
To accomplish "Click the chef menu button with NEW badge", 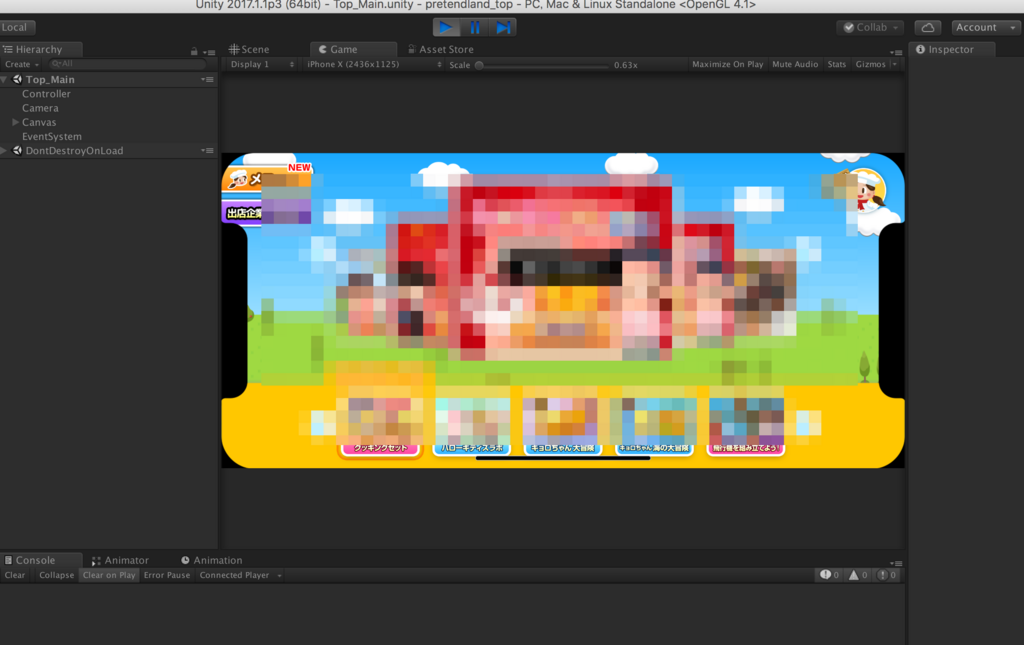I will [x=267, y=178].
